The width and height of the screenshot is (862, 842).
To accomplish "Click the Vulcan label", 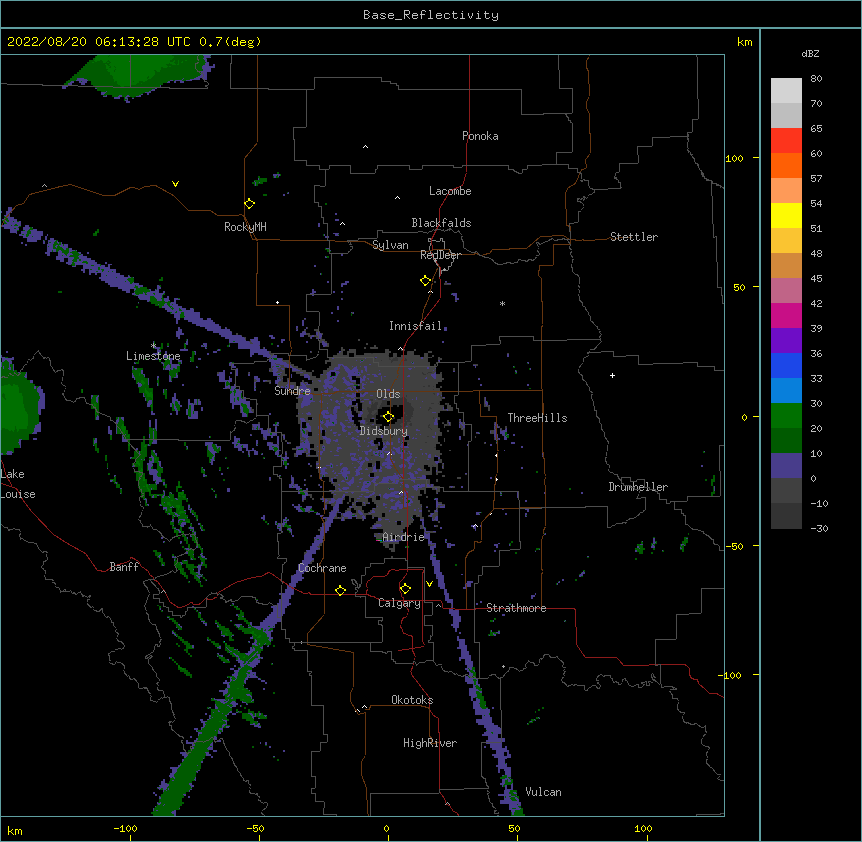I will 543,792.
